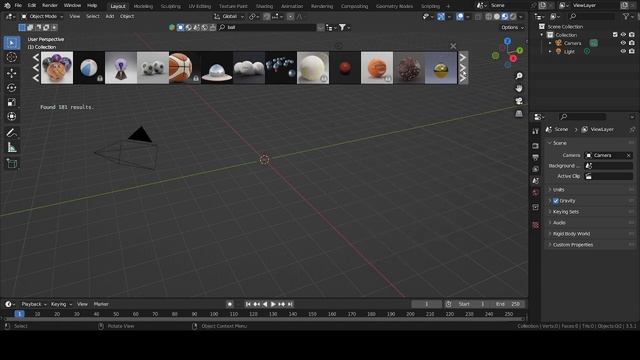Clear the scene Camera field
This screenshot has height=360, width=640.
coord(629,156)
